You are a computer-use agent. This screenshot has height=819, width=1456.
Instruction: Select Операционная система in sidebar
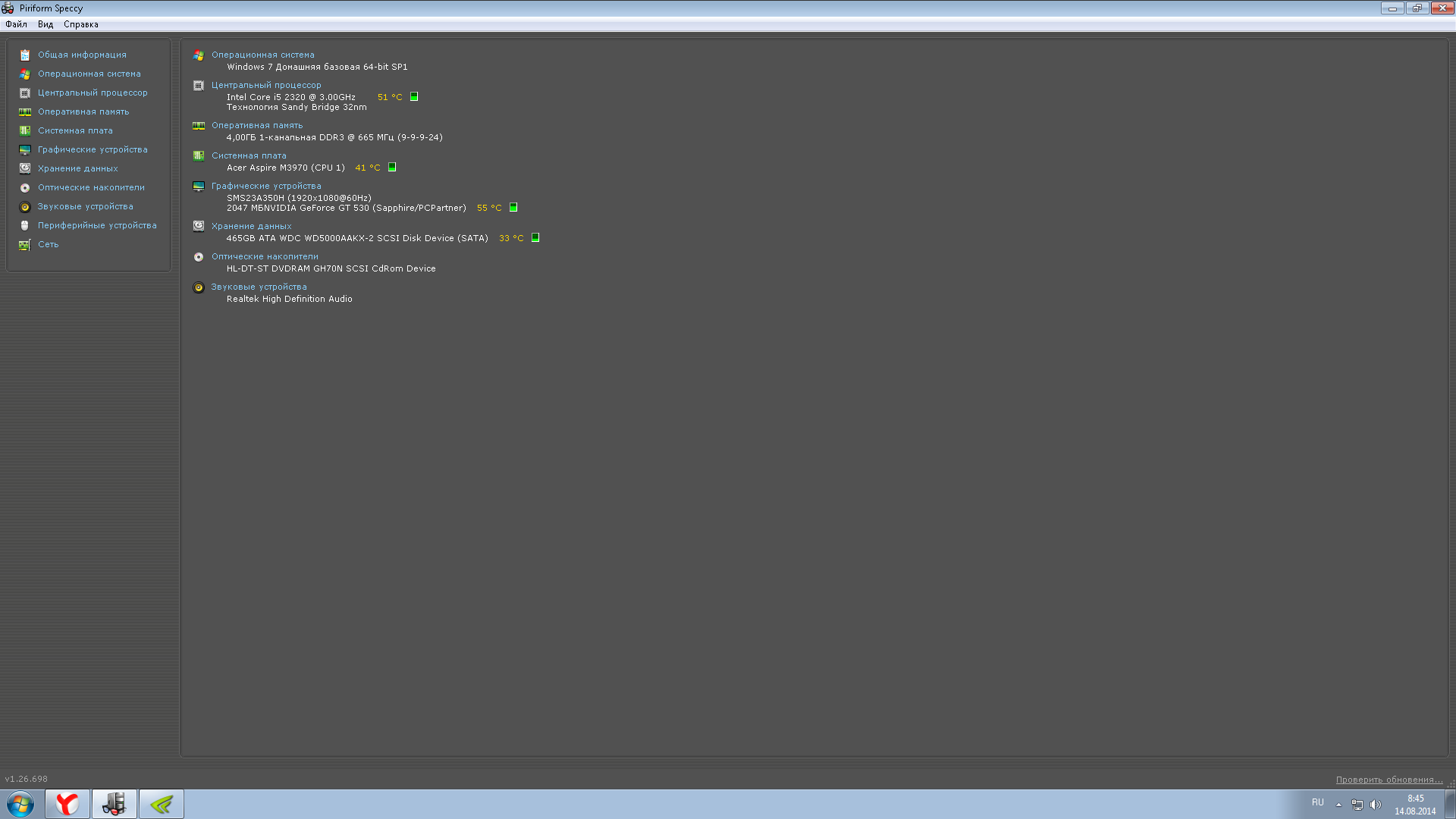[89, 74]
